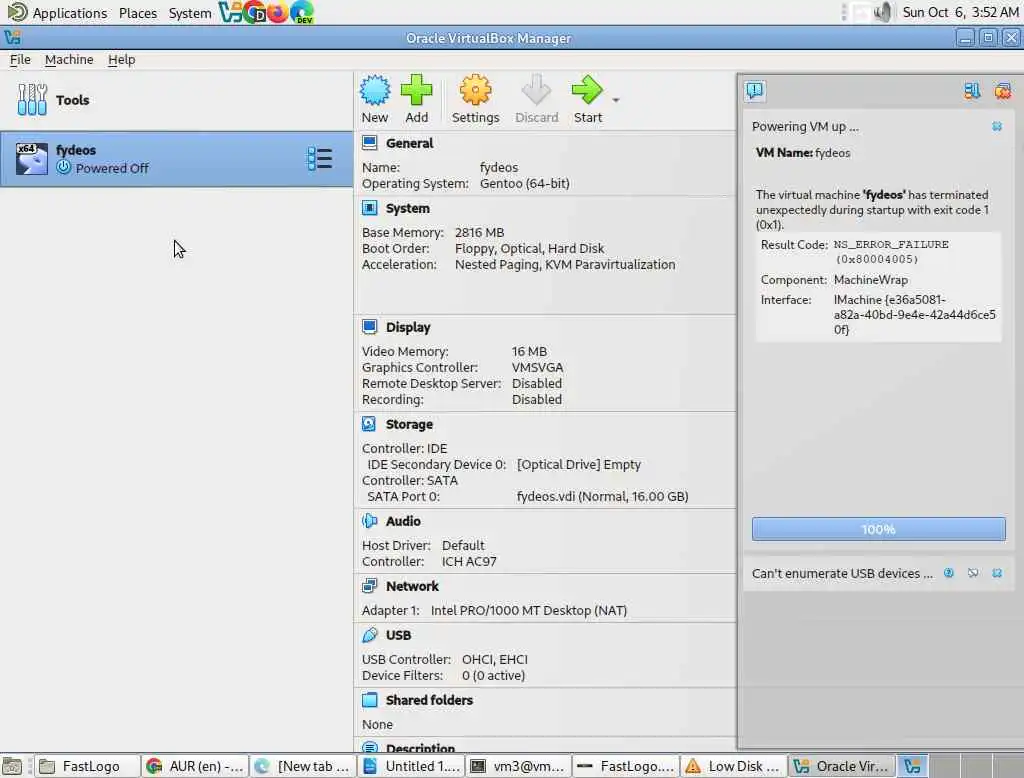The width and height of the screenshot is (1024, 778).
Task: Switch to the Low Disk warning taskbar window
Action: pos(734,766)
